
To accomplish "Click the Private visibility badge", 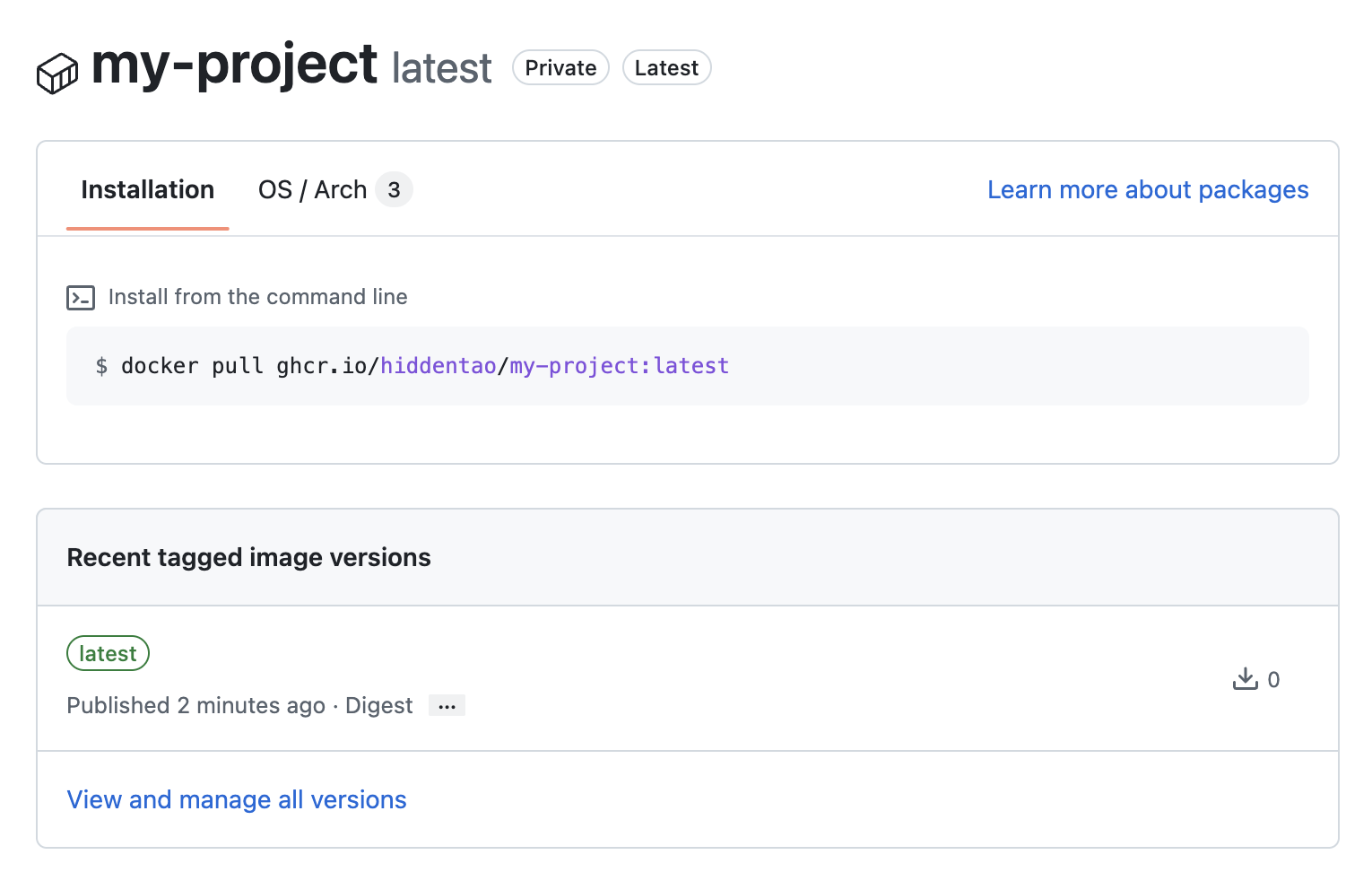I will tap(560, 68).
